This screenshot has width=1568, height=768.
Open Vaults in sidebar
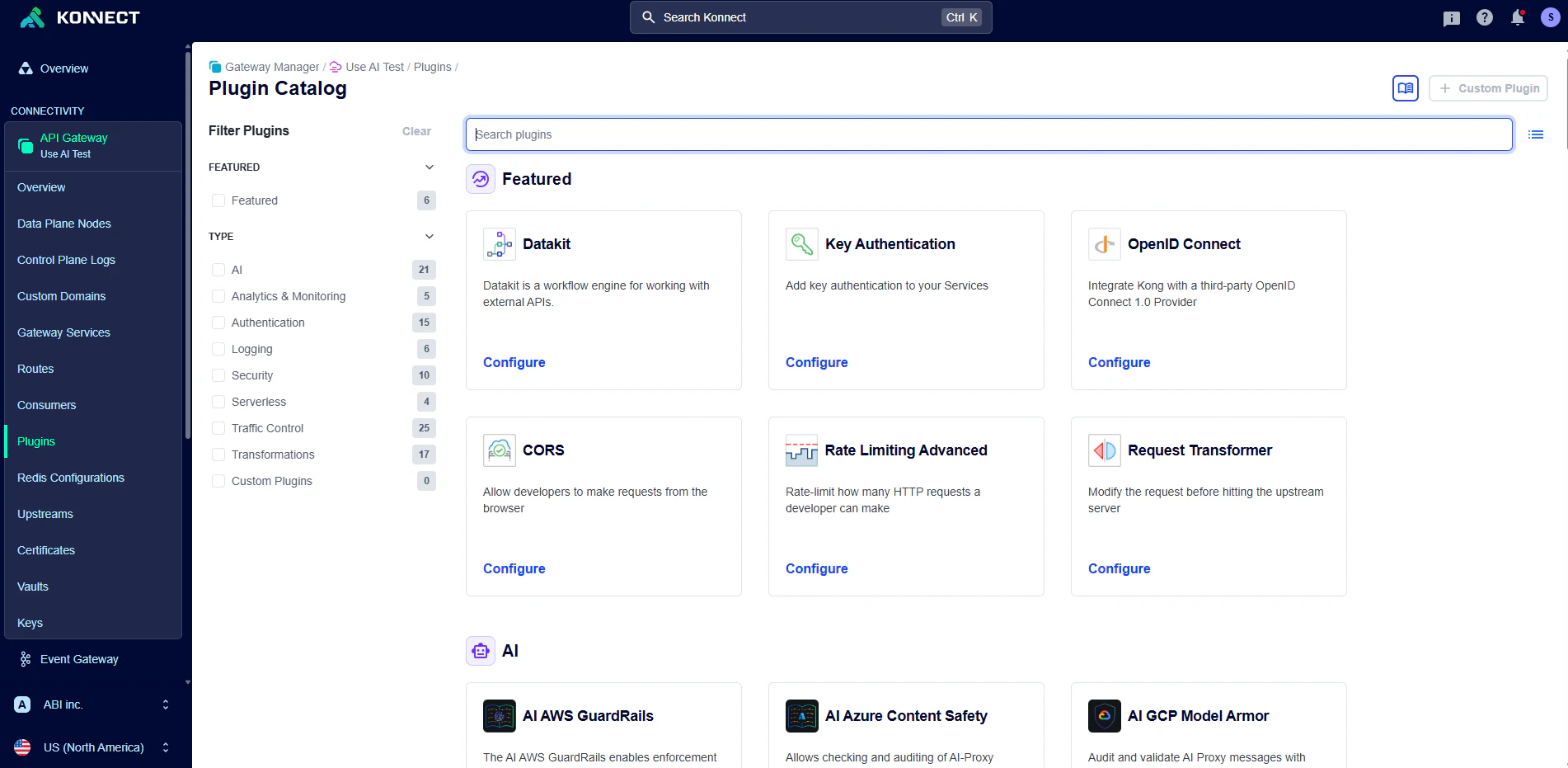[x=33, y=587]
